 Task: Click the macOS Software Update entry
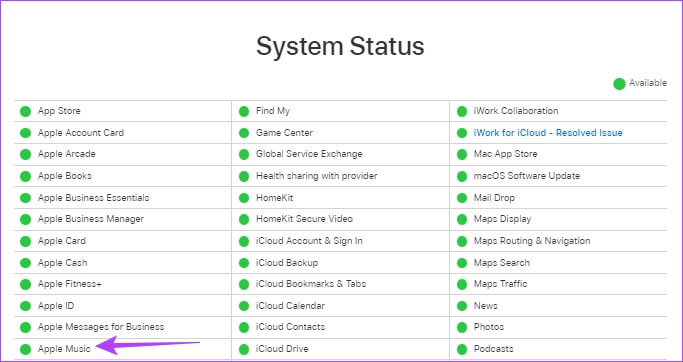coord(527,176)
